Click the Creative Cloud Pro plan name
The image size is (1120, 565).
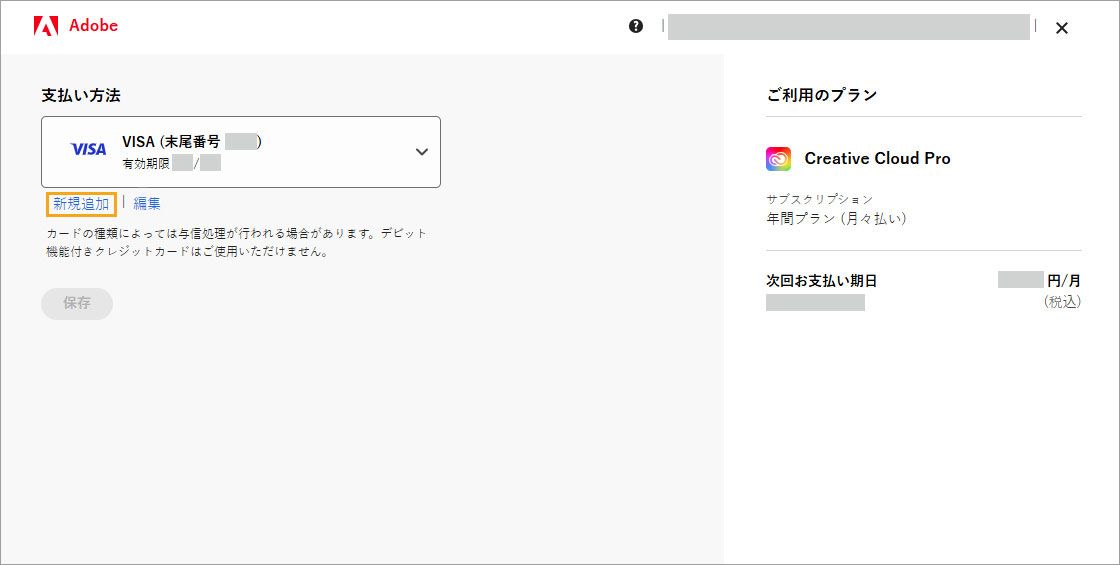pos(877,159)
